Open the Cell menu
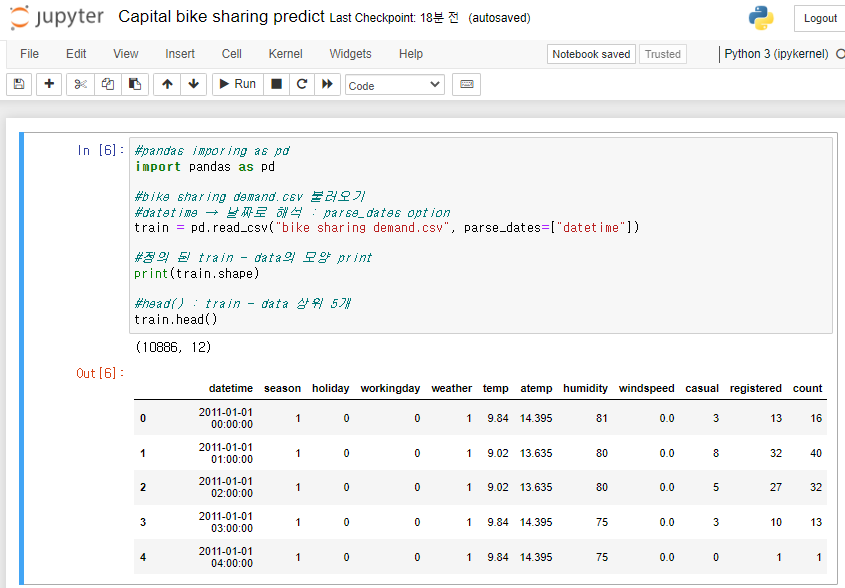This screenshot has height=588, width=845. pyautogui.click(x=232, y=54)
